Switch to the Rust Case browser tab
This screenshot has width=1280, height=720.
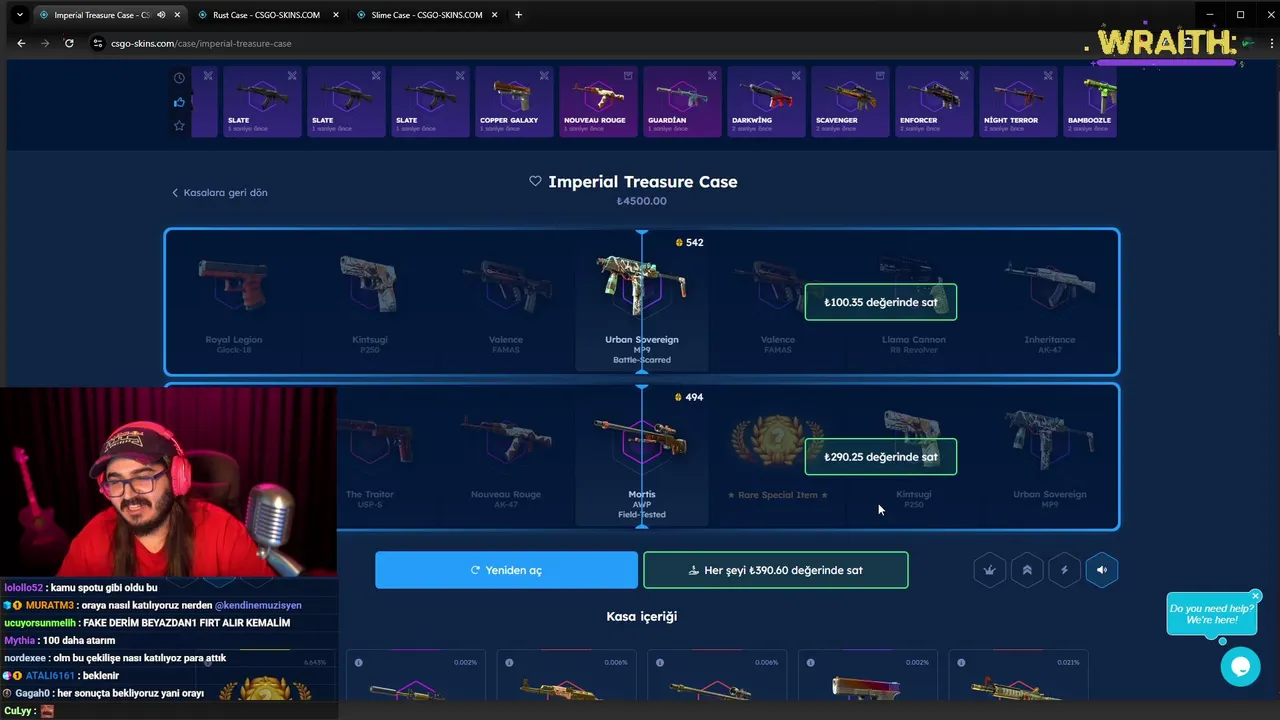click(x=265, y=15)
